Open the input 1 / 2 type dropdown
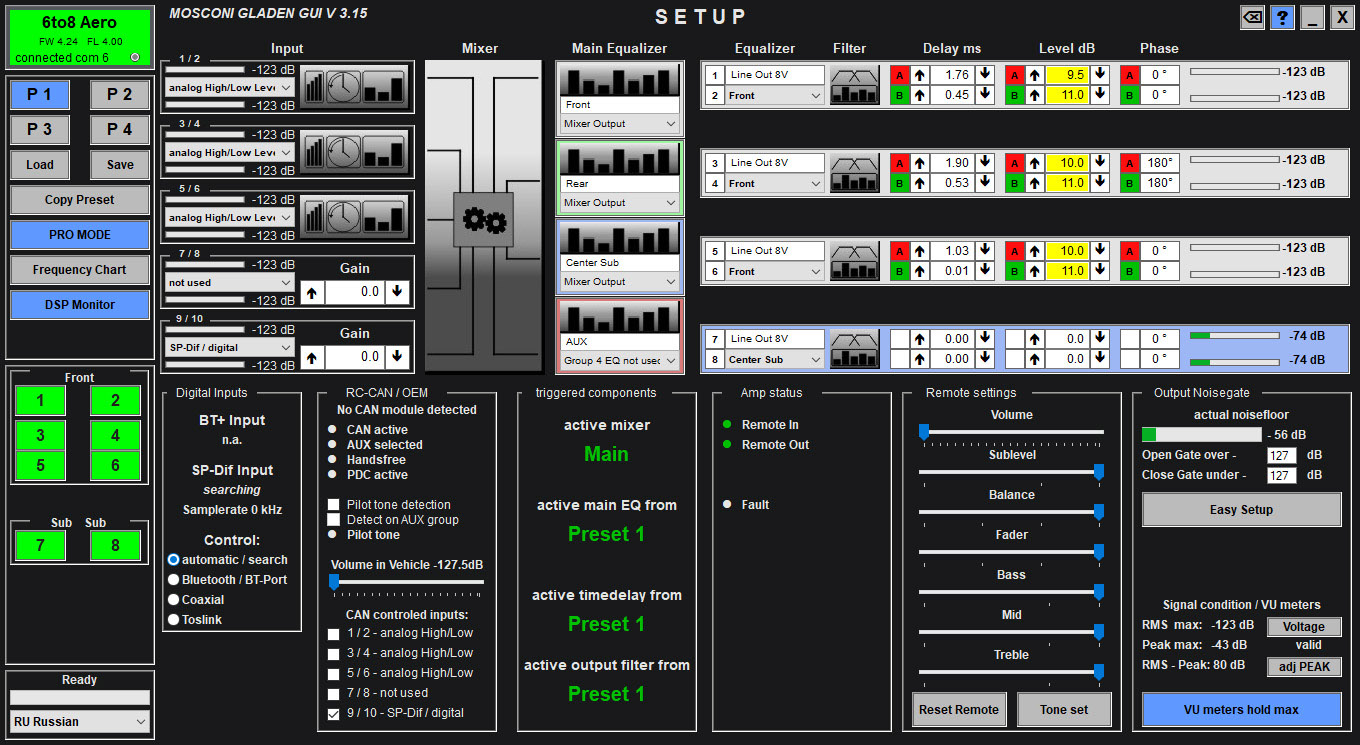 click(230, 88)
